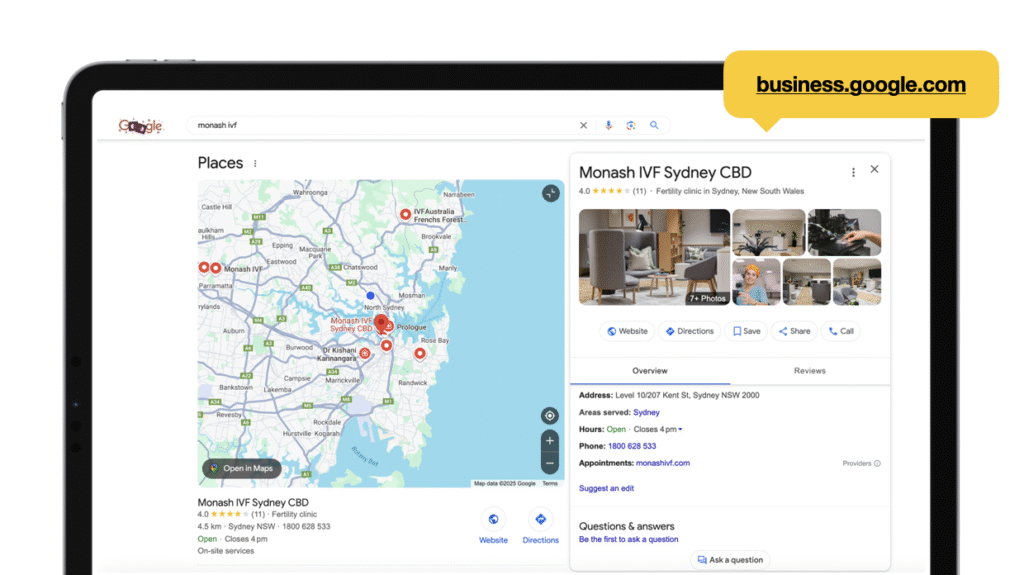Switch to the Reviews tab

click(809, 371)
